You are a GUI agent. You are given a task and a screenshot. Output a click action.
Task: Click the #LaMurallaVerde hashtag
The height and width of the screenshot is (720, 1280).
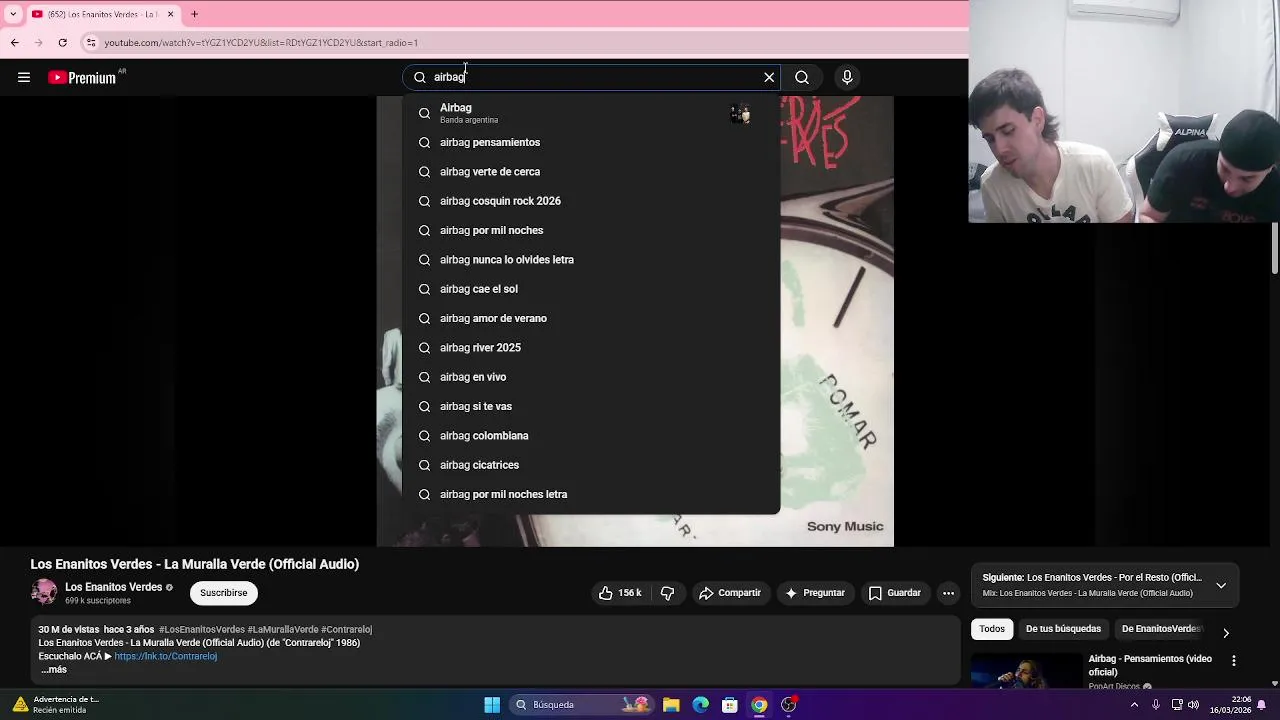283,630
